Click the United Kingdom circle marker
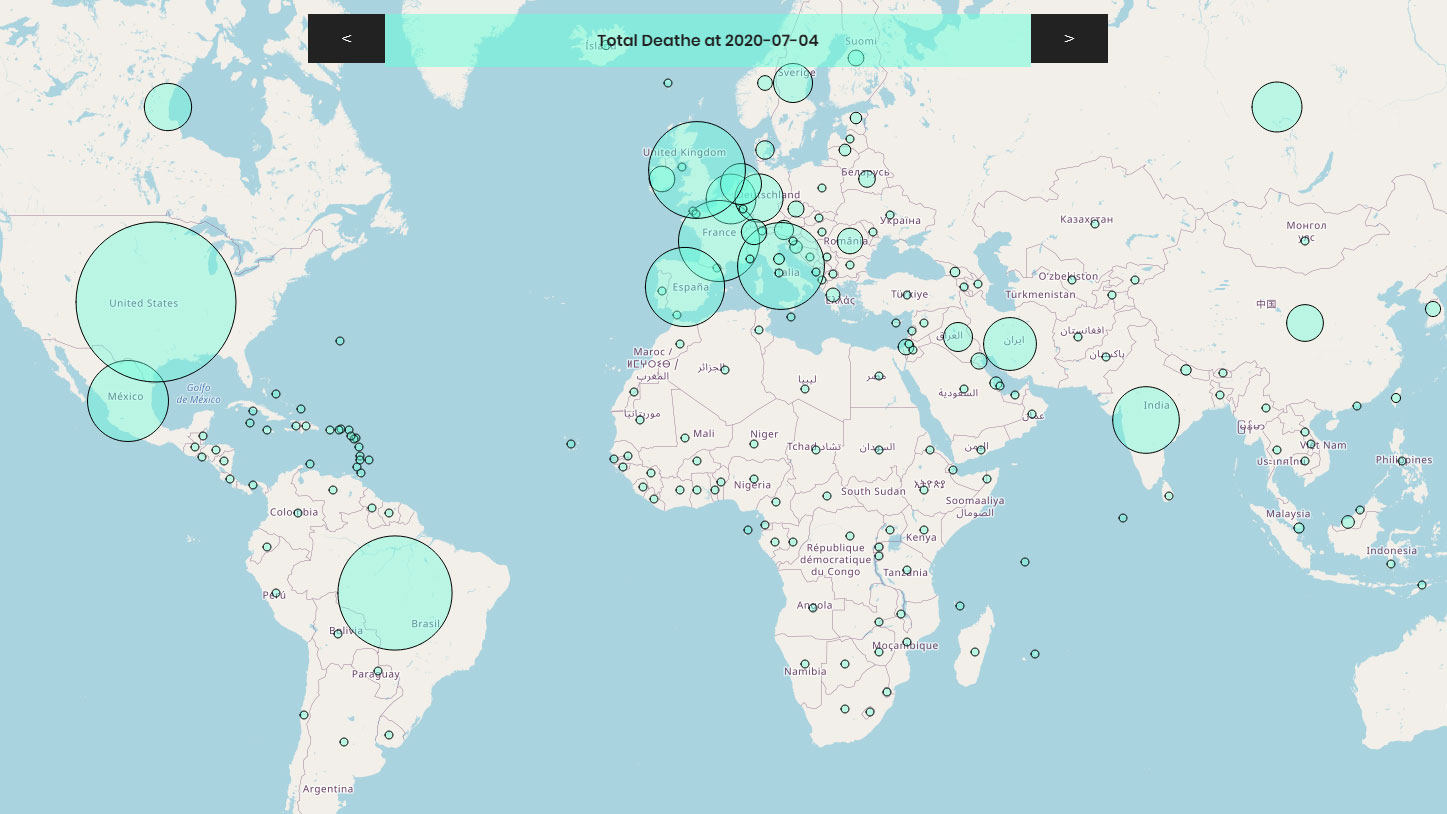 coord(697,171)
